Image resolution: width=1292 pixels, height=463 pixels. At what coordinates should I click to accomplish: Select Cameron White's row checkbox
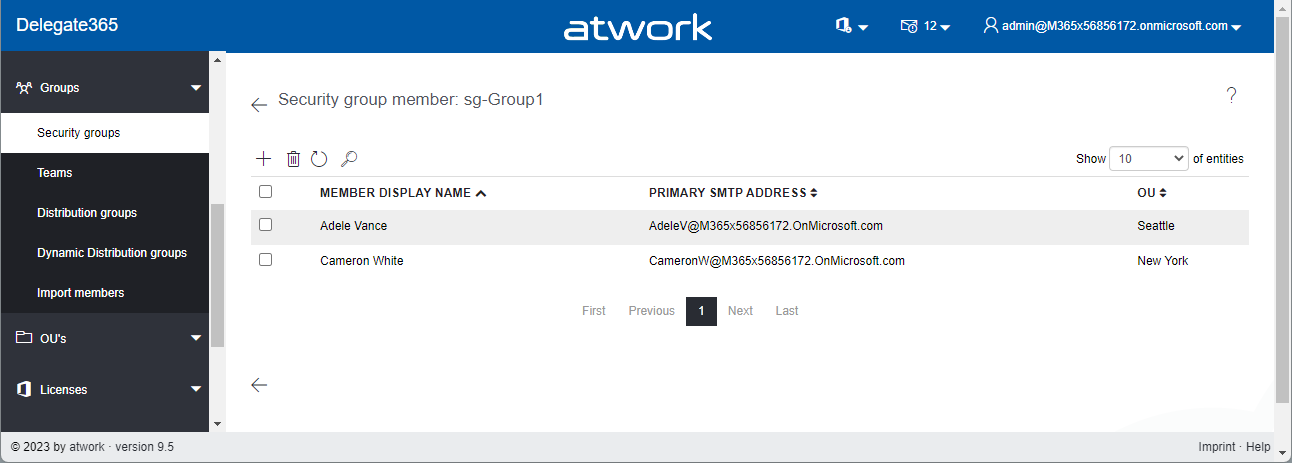point(266,260)
